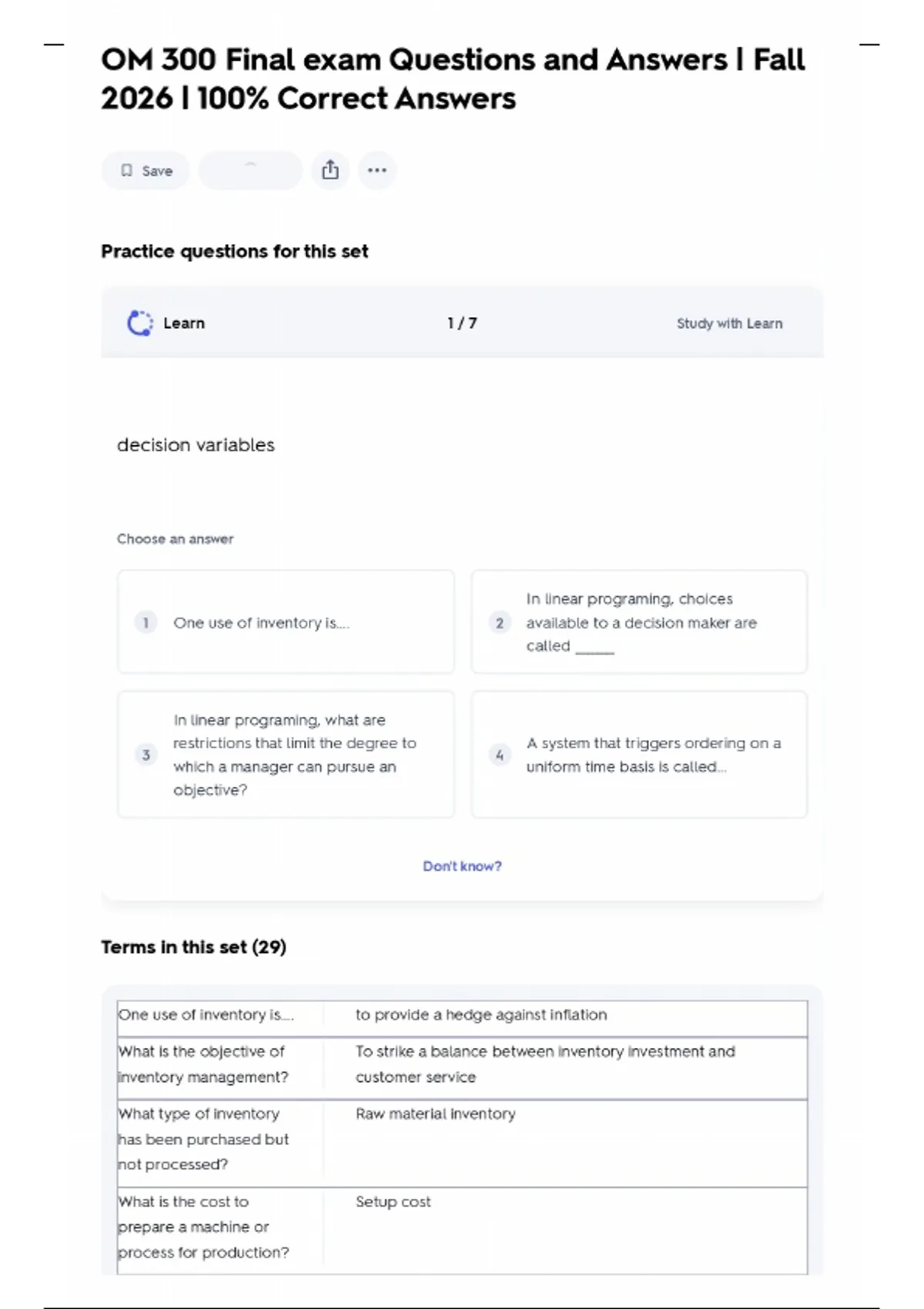Click the number 1 answer badge

[x=146, y=622]
